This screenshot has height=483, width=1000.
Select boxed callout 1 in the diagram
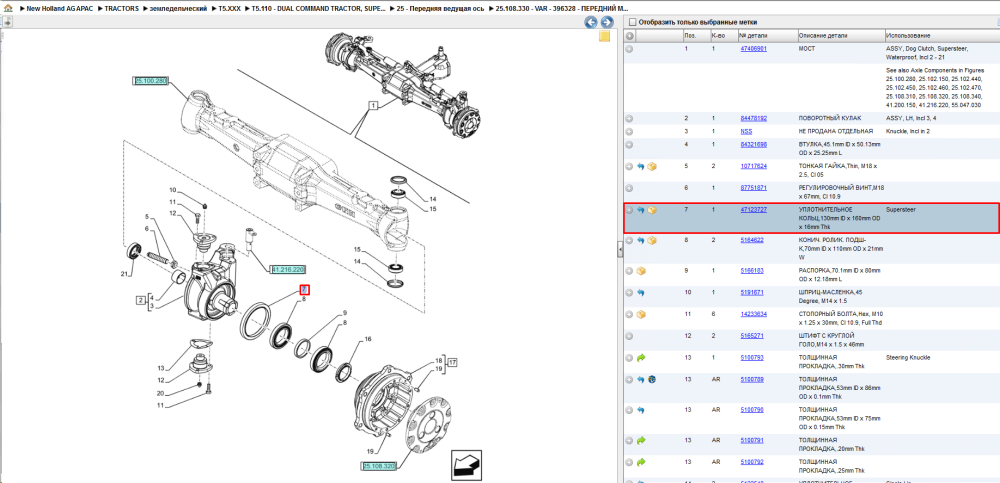pos(373,104)
